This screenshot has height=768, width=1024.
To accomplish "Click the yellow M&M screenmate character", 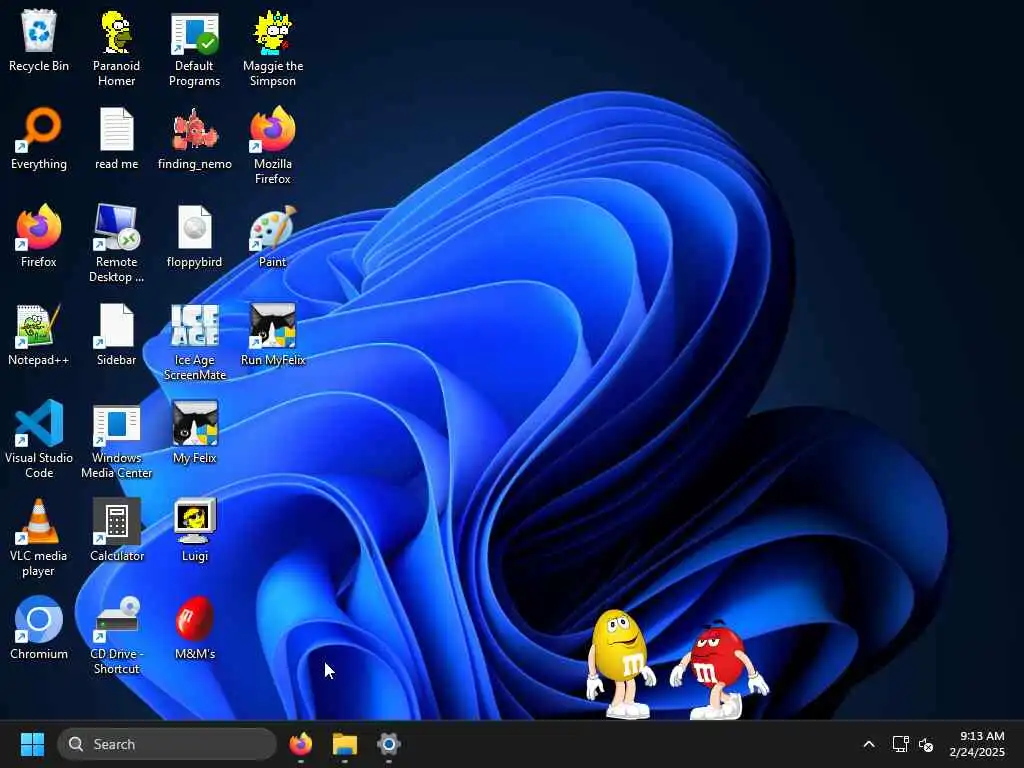I will (619, 663).
